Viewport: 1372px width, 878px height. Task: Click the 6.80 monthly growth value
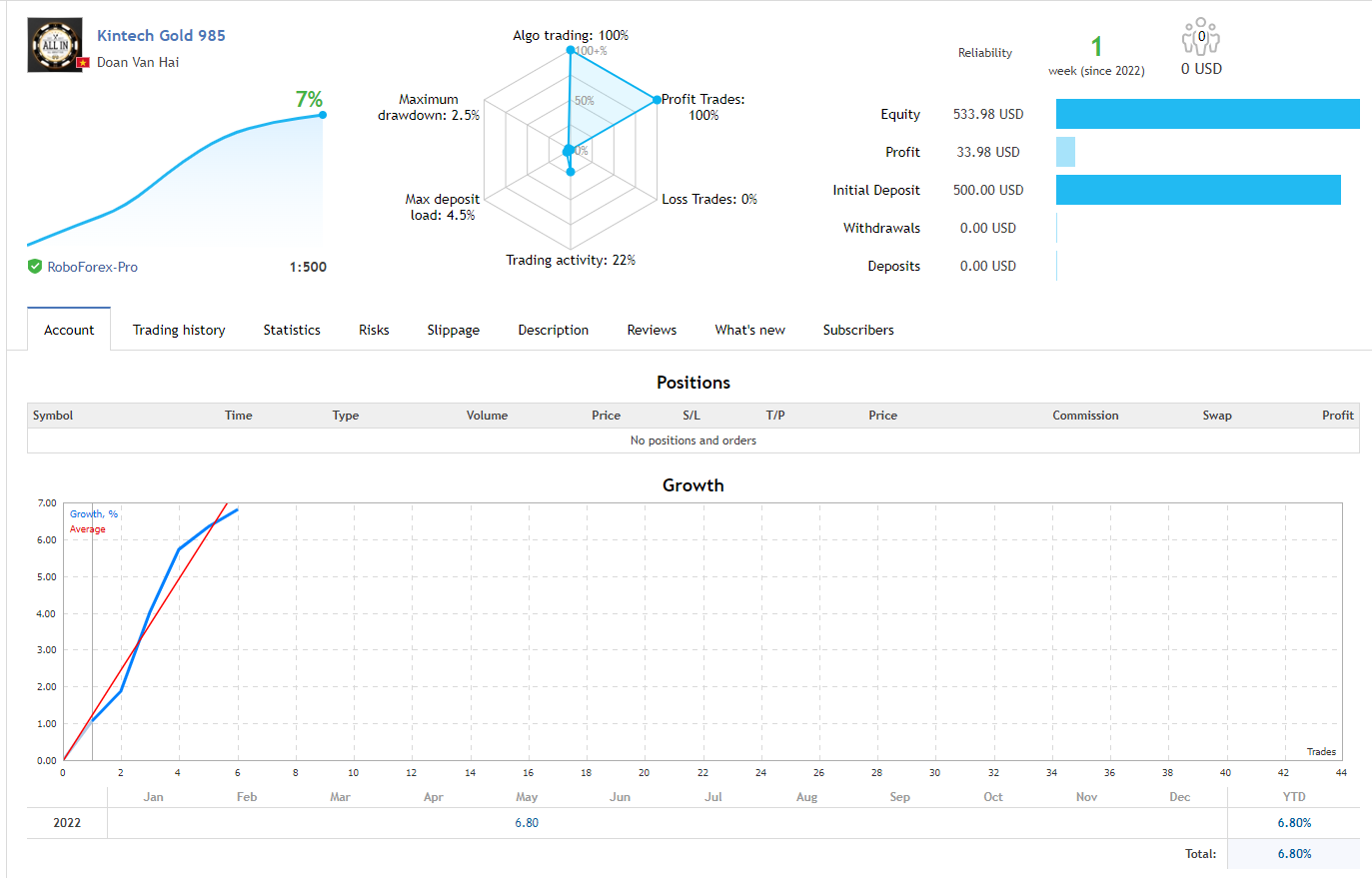coord(527,823)
